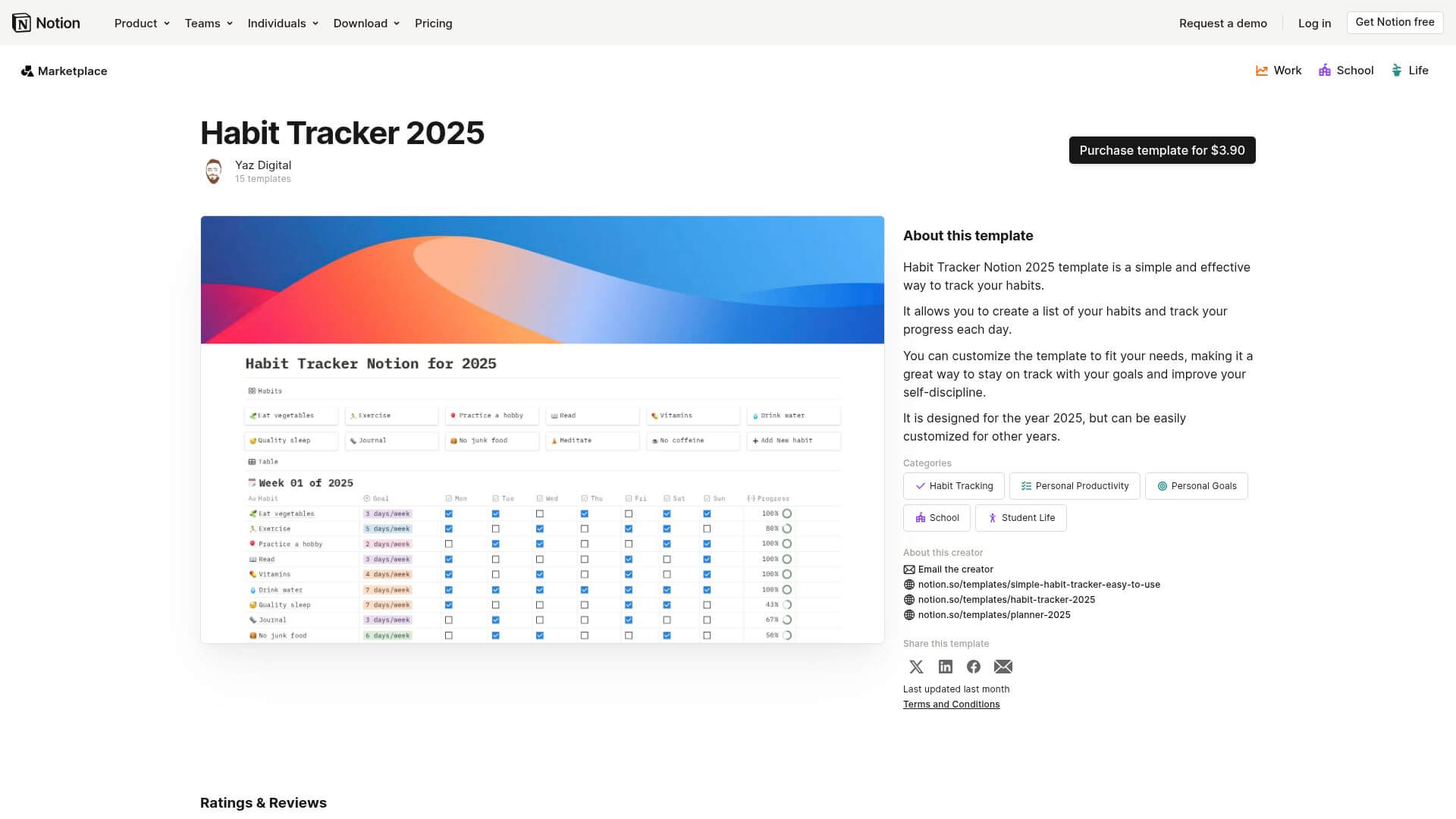Share template on Facebook icon
The image size is (1456, 819).
coord(974,667)
